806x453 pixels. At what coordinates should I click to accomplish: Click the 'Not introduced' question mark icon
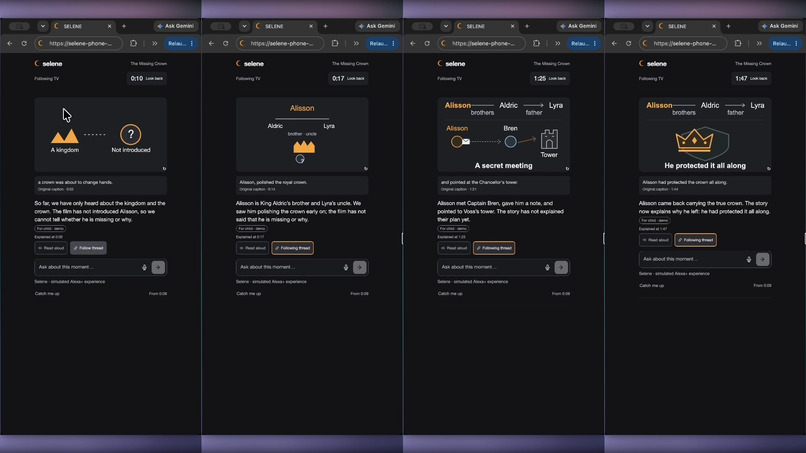point(131,135)
